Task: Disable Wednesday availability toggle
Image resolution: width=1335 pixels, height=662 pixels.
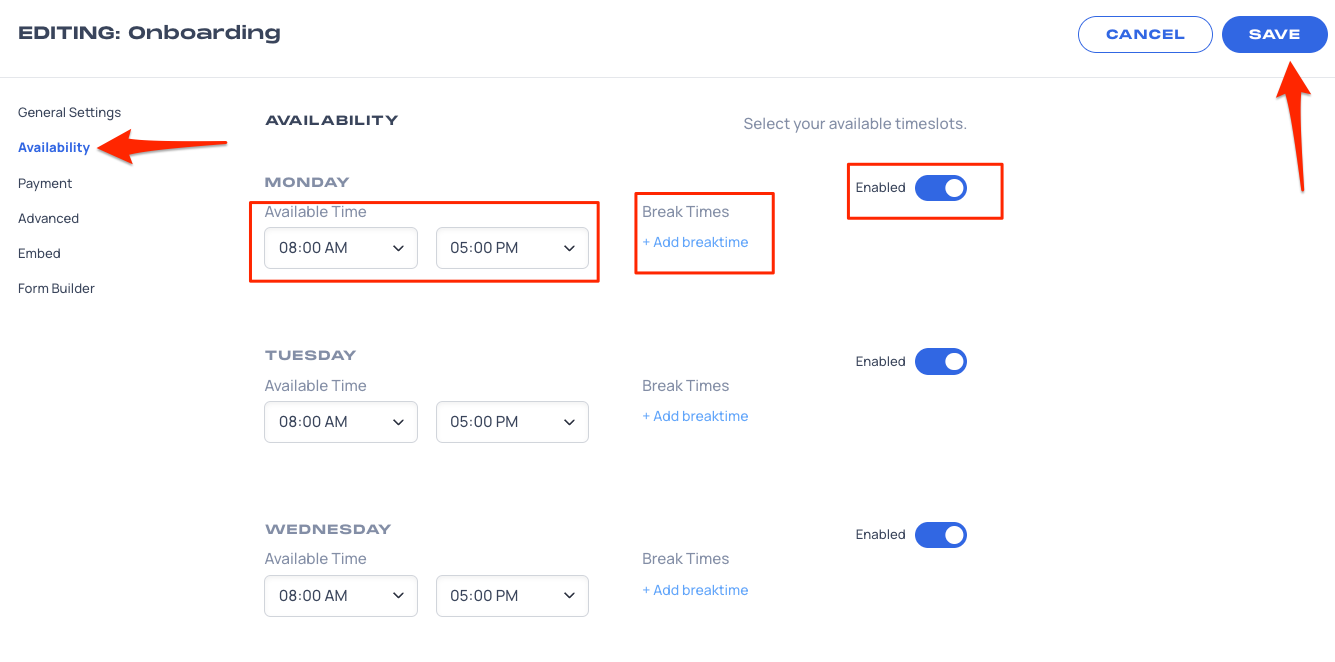Action: 941,535
